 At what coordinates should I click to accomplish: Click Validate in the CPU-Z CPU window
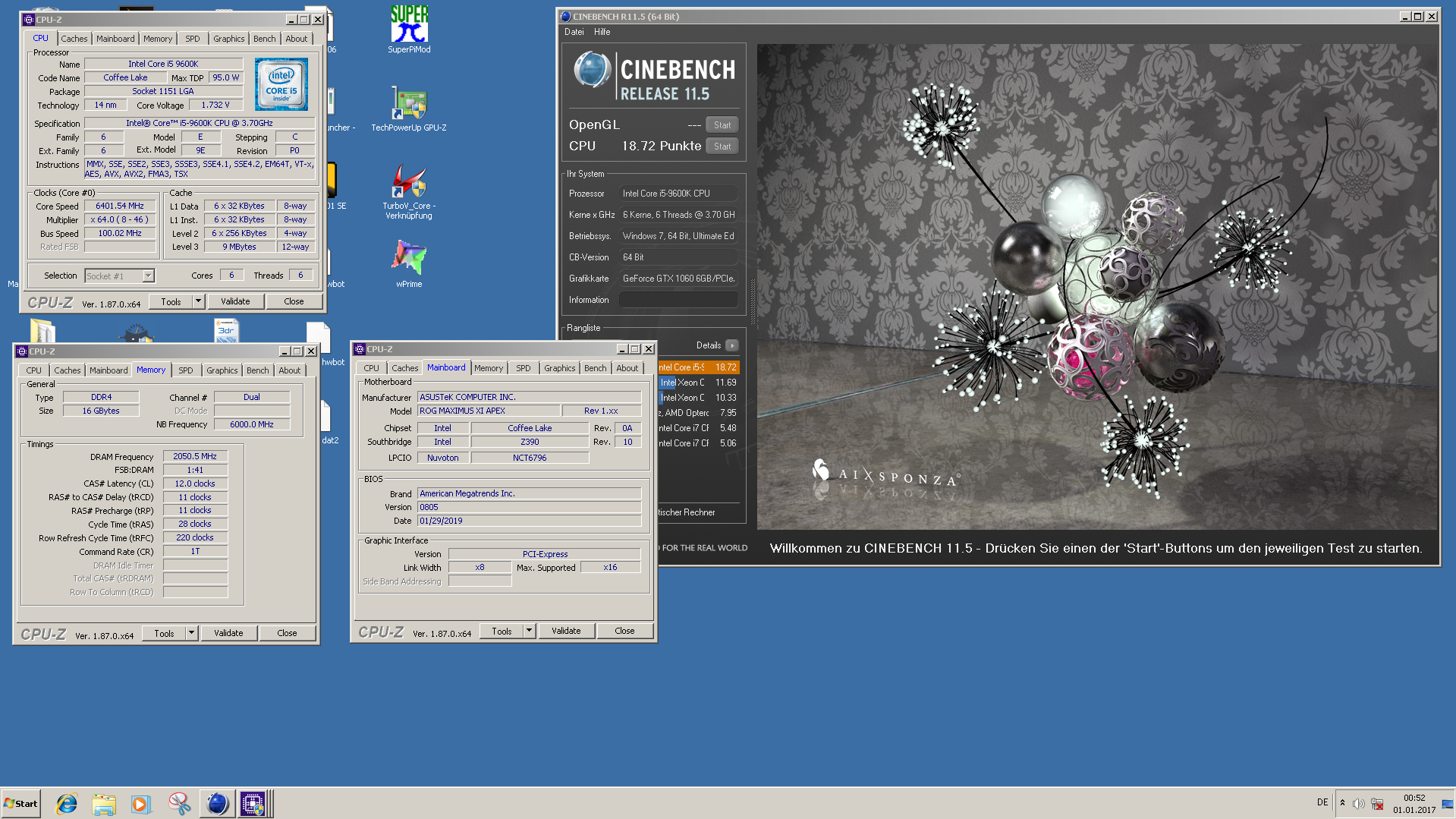click(235, 301)
